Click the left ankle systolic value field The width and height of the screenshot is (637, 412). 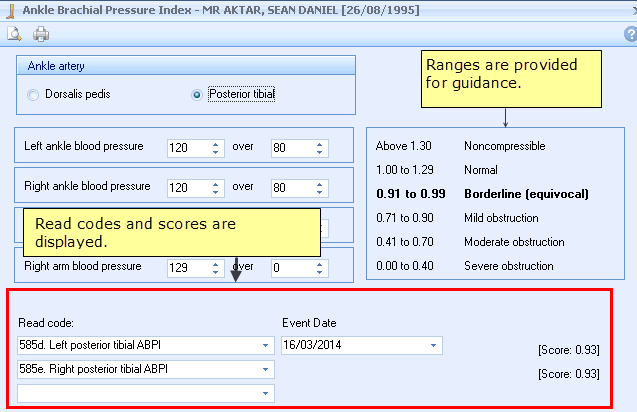click(187, 147)
